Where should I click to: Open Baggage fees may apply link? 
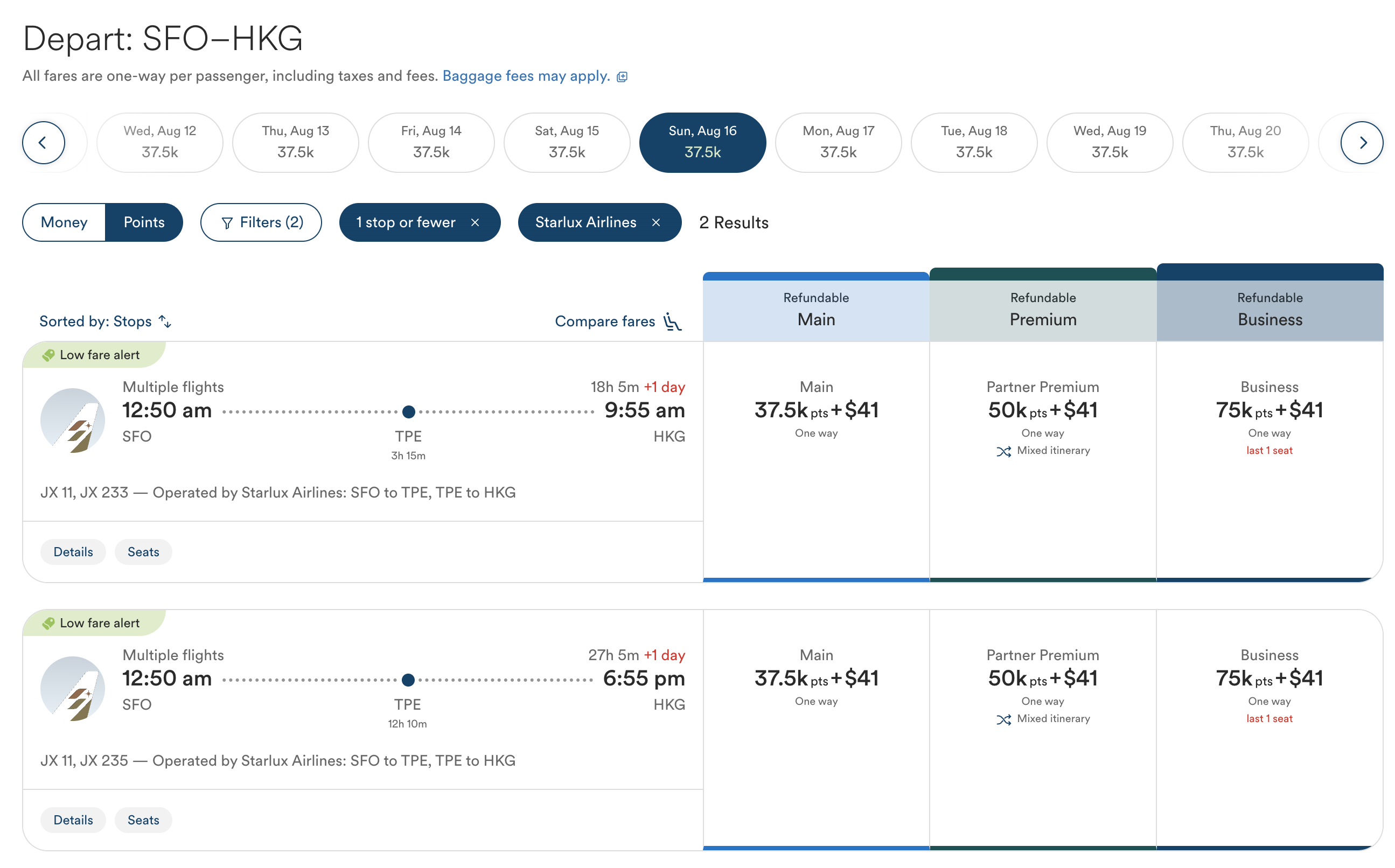(526, 76)
